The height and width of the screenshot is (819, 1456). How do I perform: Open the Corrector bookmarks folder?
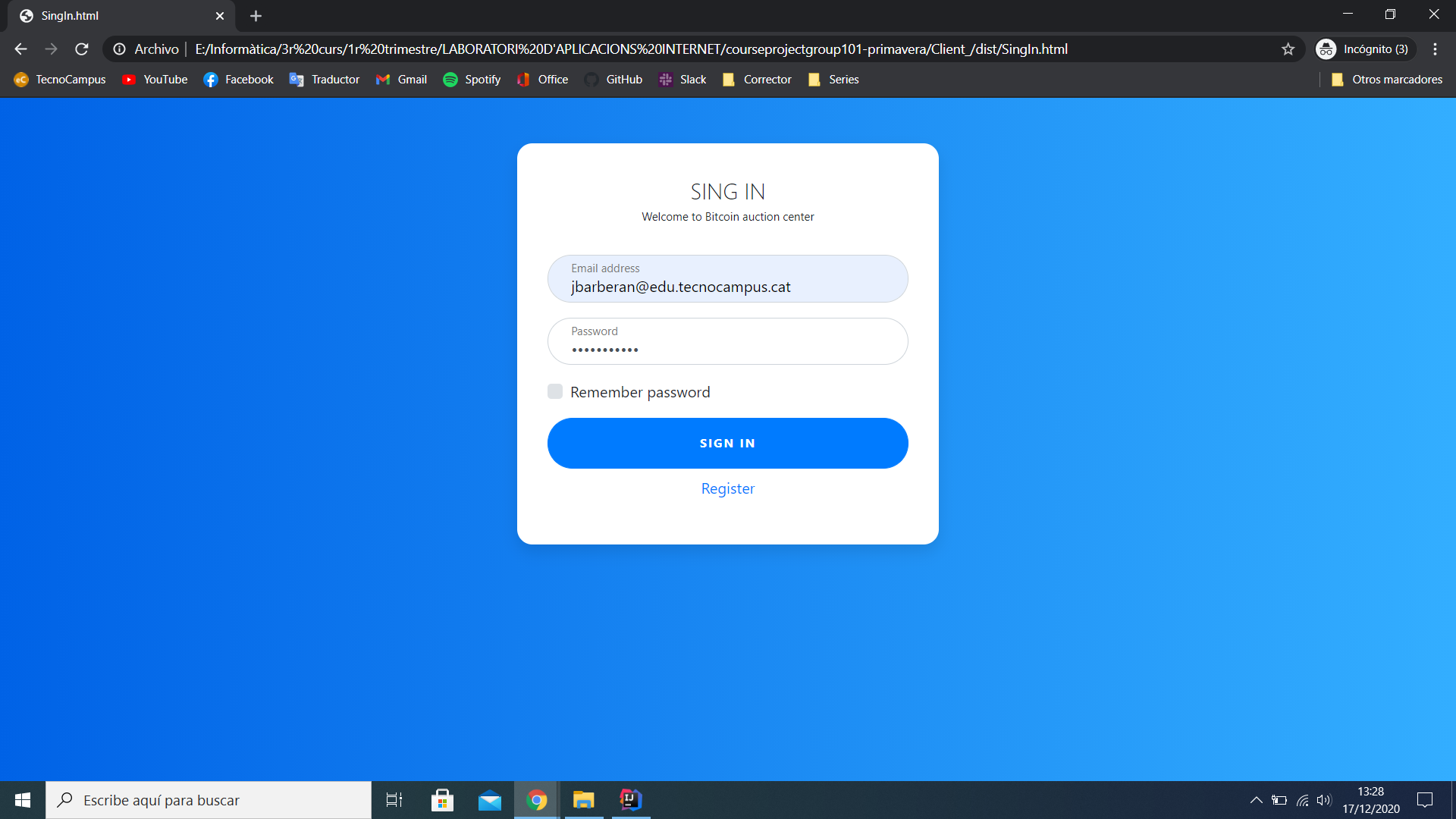coord(756,79)
